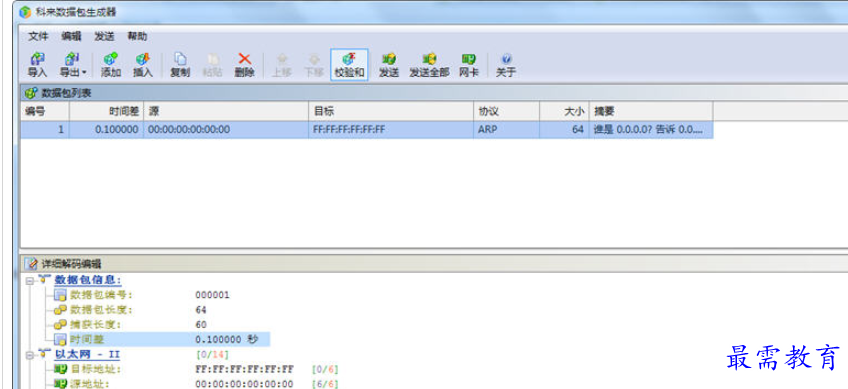
Task: Collapse the 以太网 - II tree node
Action: point(29,355)
